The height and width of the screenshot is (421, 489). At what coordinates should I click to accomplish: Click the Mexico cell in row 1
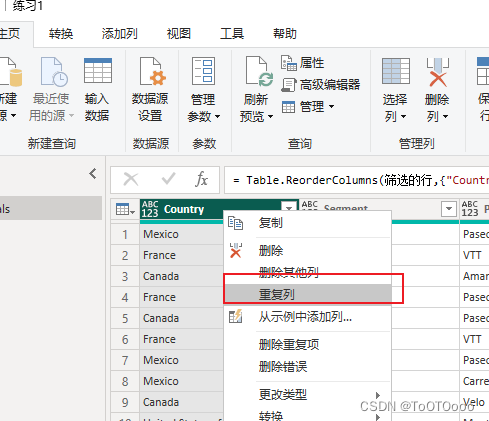181,234
